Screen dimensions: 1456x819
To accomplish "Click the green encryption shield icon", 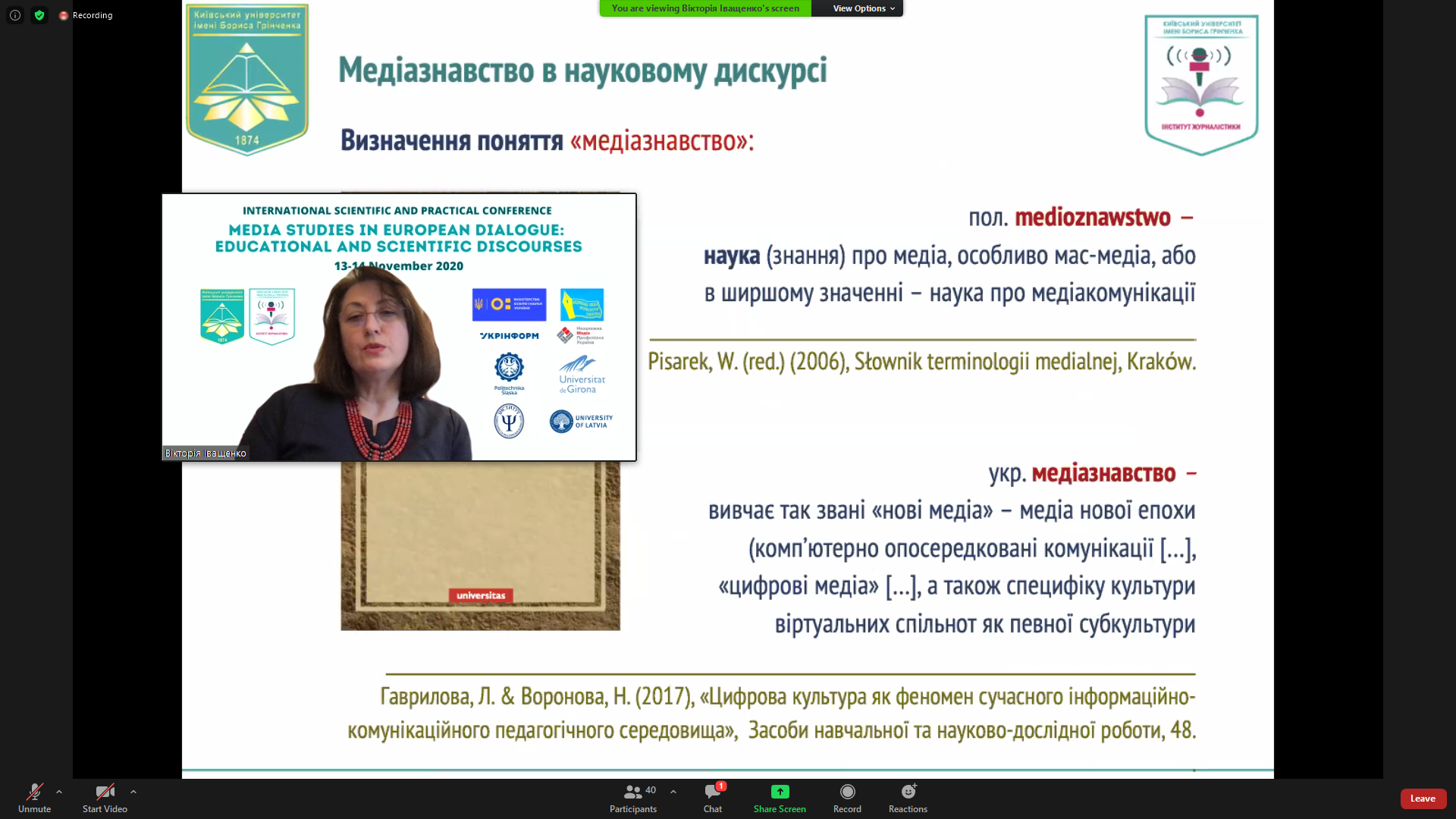I will pos(39,15).
